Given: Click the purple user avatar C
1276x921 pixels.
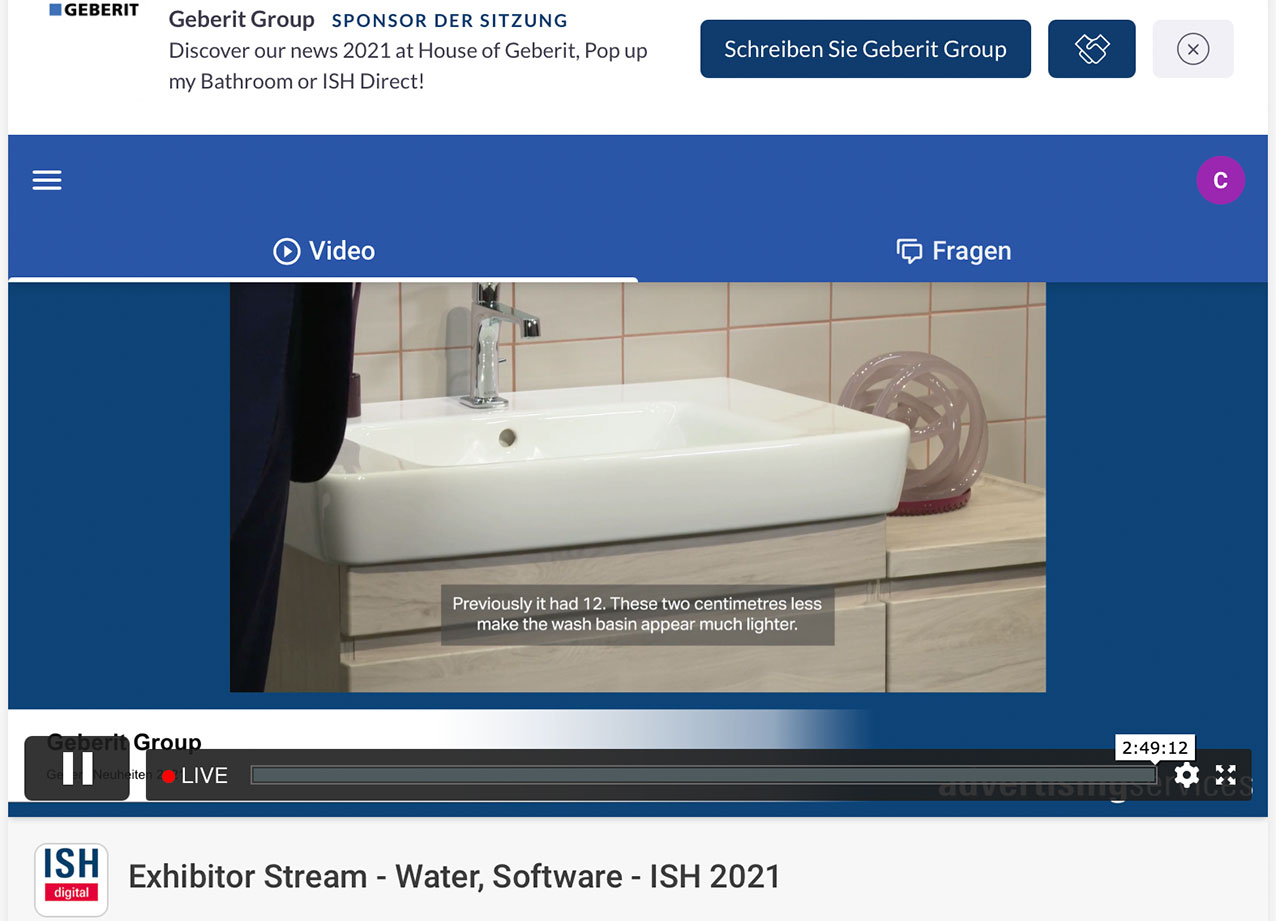Looking at the screenshot, I should pyautogui.click(x=1220, y=181).
